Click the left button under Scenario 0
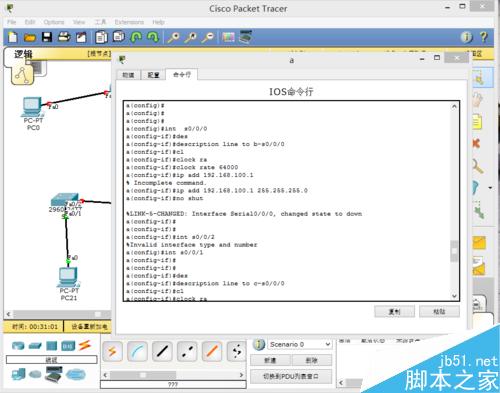 point(270,360)
